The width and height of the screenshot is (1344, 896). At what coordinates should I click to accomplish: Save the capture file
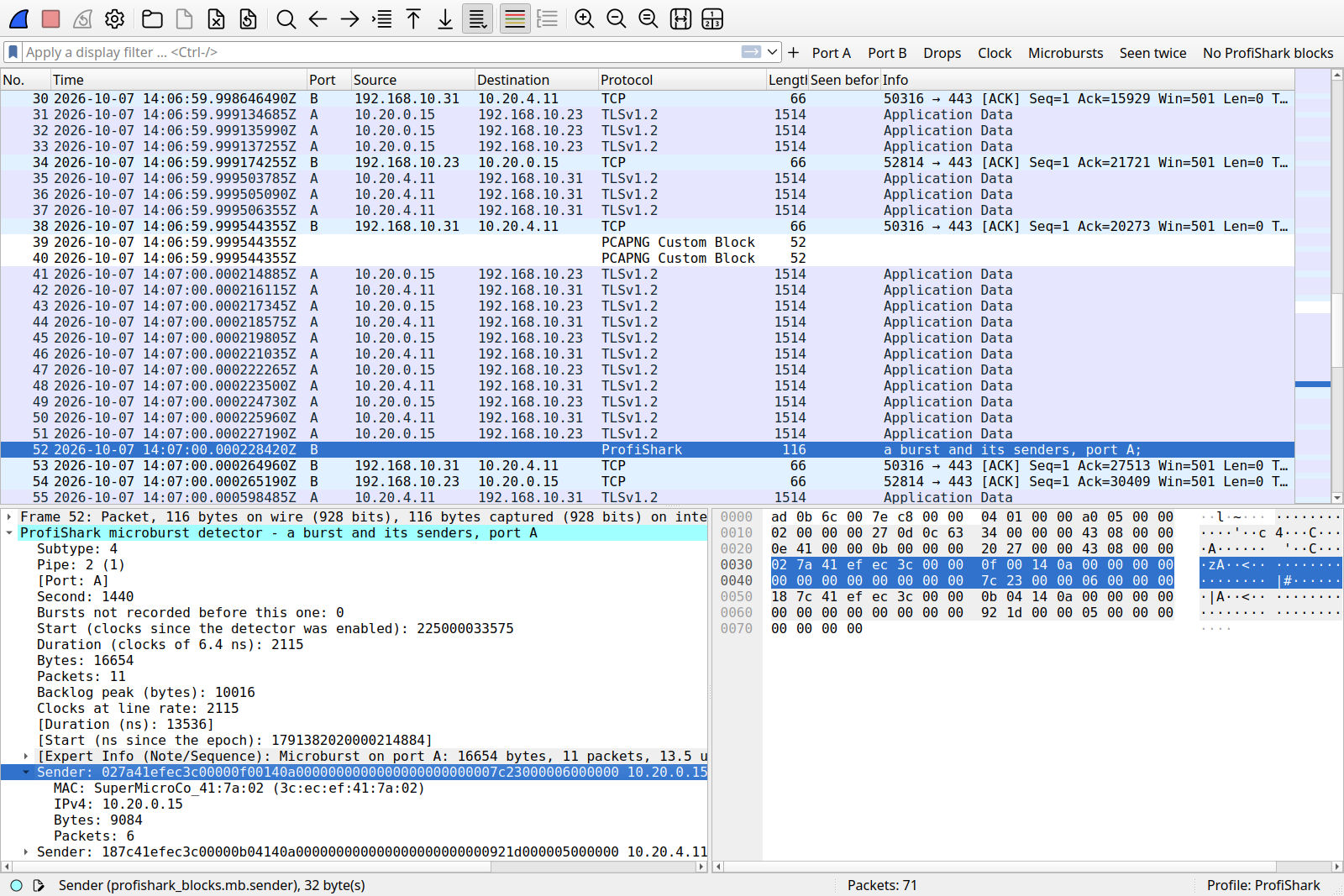[x=184, y=18]
